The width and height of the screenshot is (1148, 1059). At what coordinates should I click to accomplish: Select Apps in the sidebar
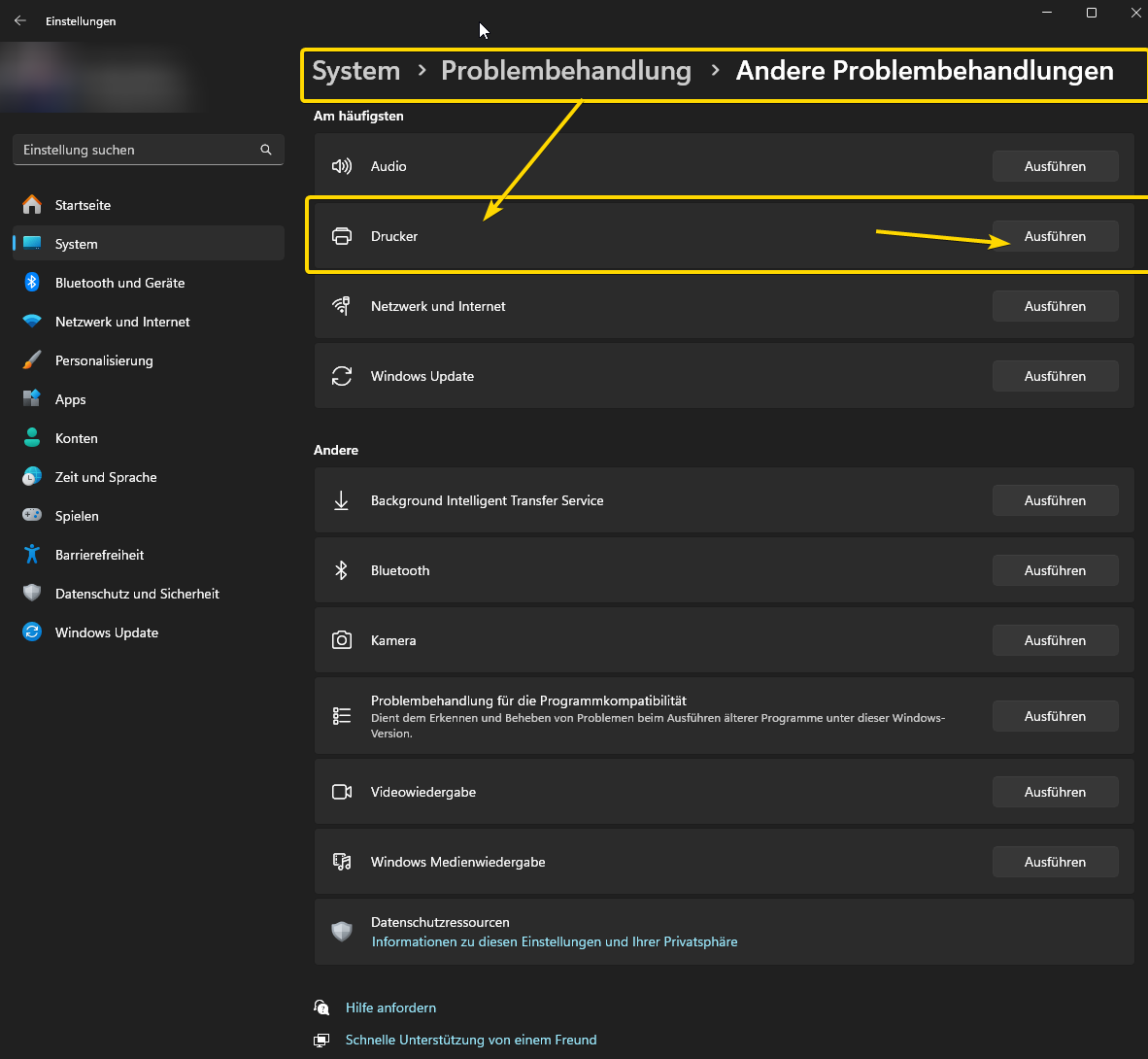tap(70, 399)
